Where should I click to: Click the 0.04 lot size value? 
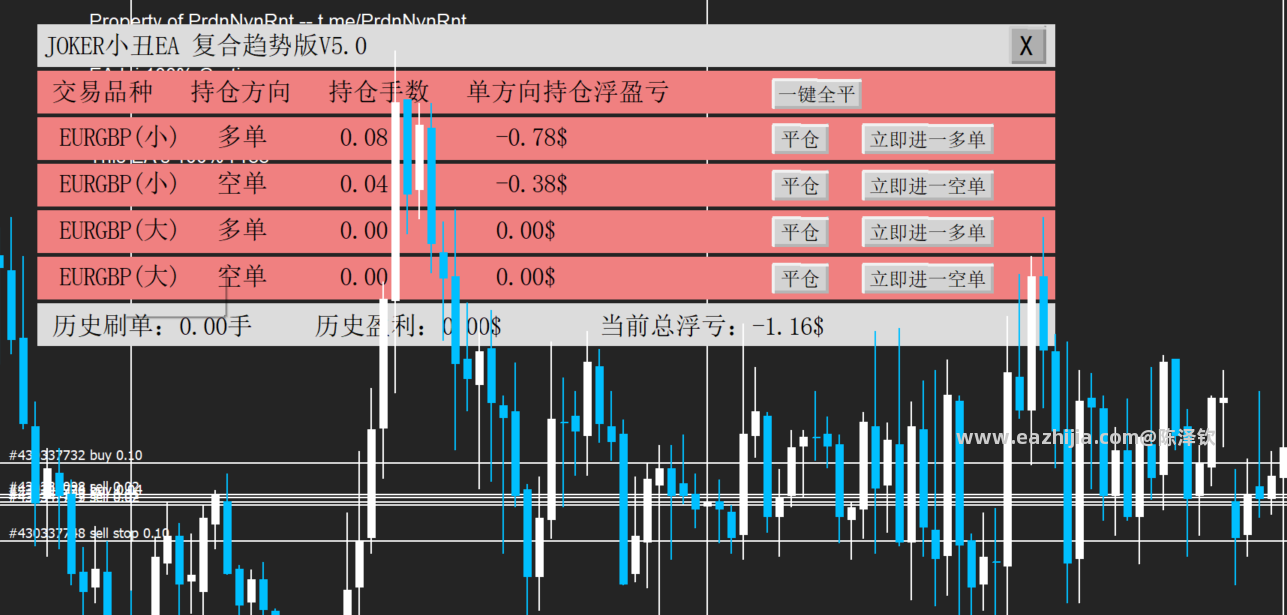click(364, 184)
